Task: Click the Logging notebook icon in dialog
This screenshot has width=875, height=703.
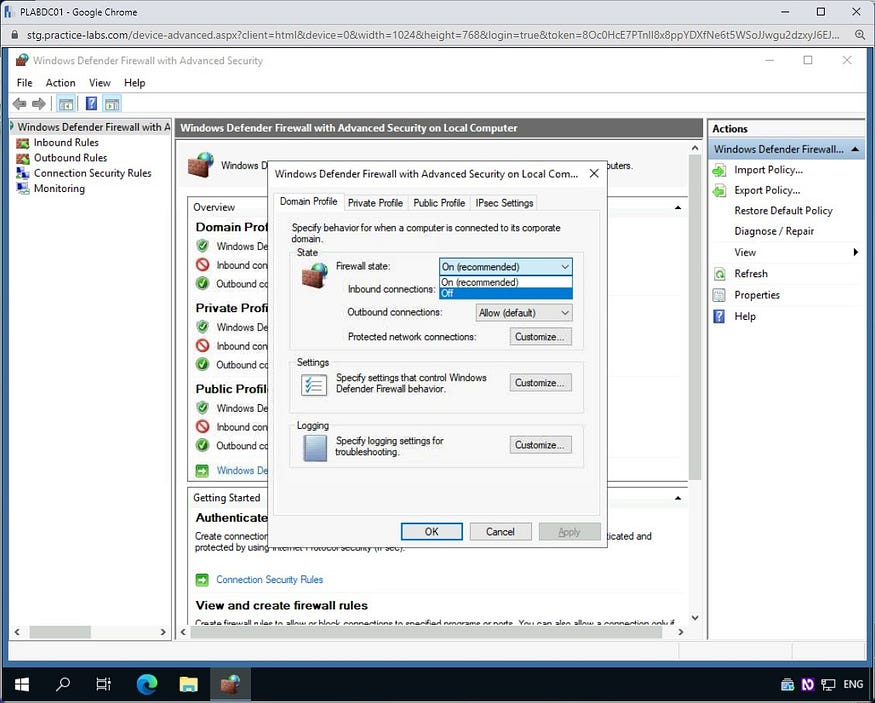Action: point(315,448)
